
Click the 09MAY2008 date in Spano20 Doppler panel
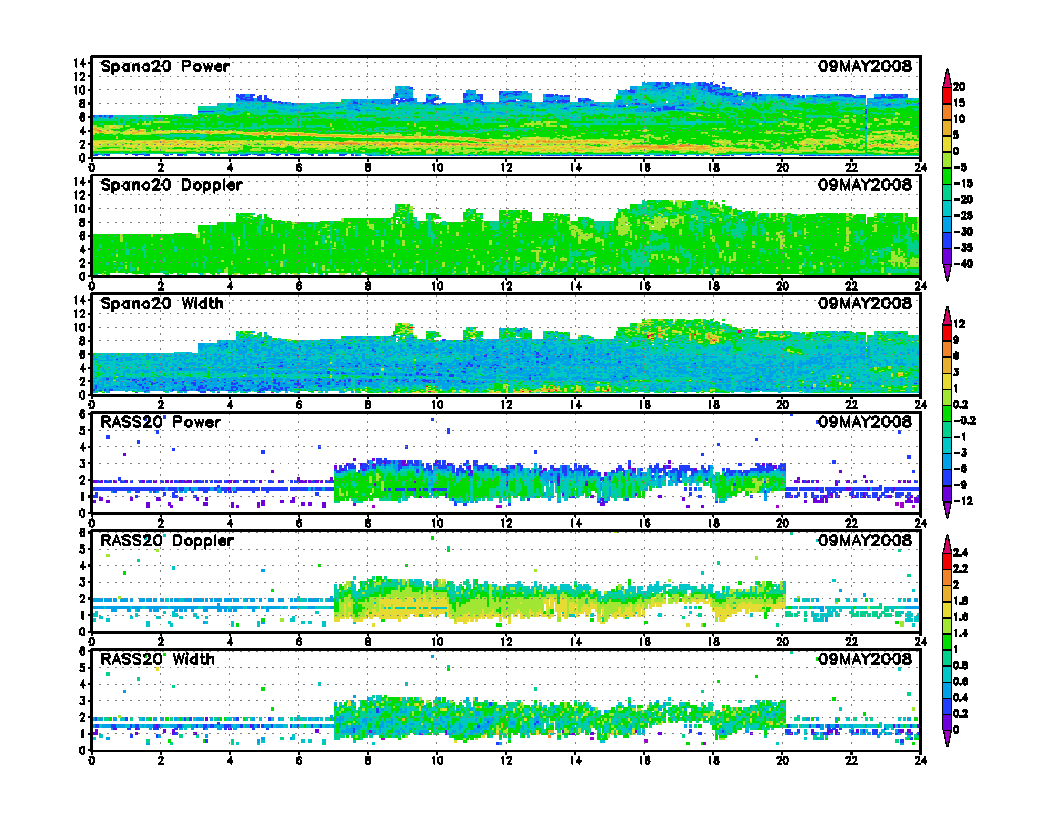coord(865,184)
